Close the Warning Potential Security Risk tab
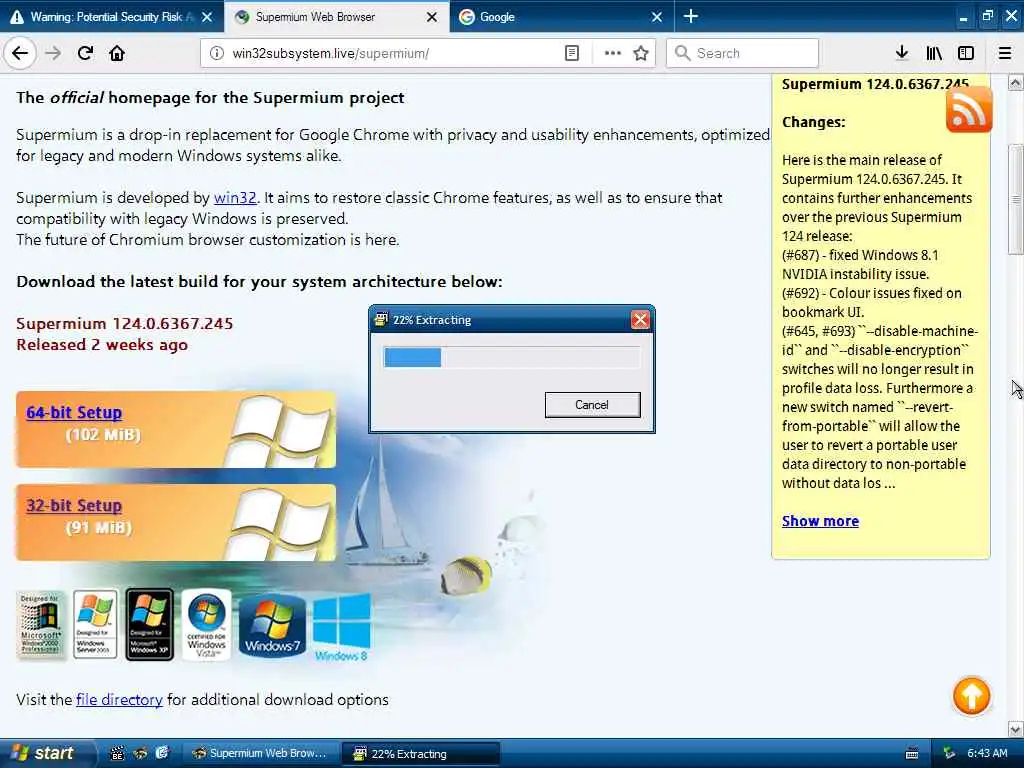The image size is (1024, 768). point(206,17)
